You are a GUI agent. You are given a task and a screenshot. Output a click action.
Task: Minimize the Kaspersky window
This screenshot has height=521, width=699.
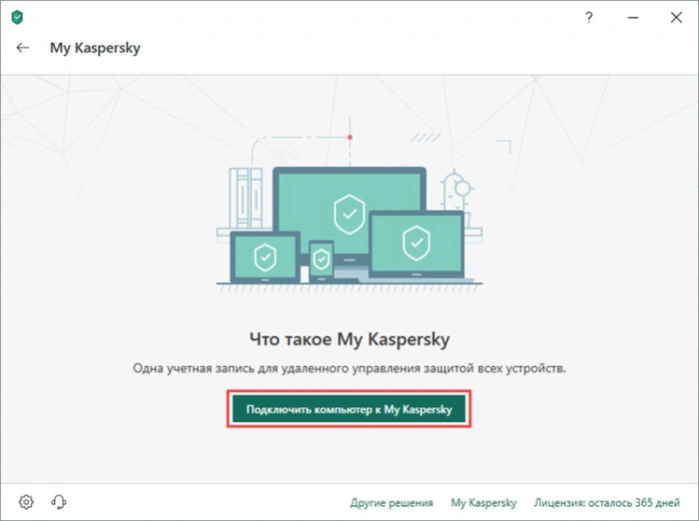(633, 18)
